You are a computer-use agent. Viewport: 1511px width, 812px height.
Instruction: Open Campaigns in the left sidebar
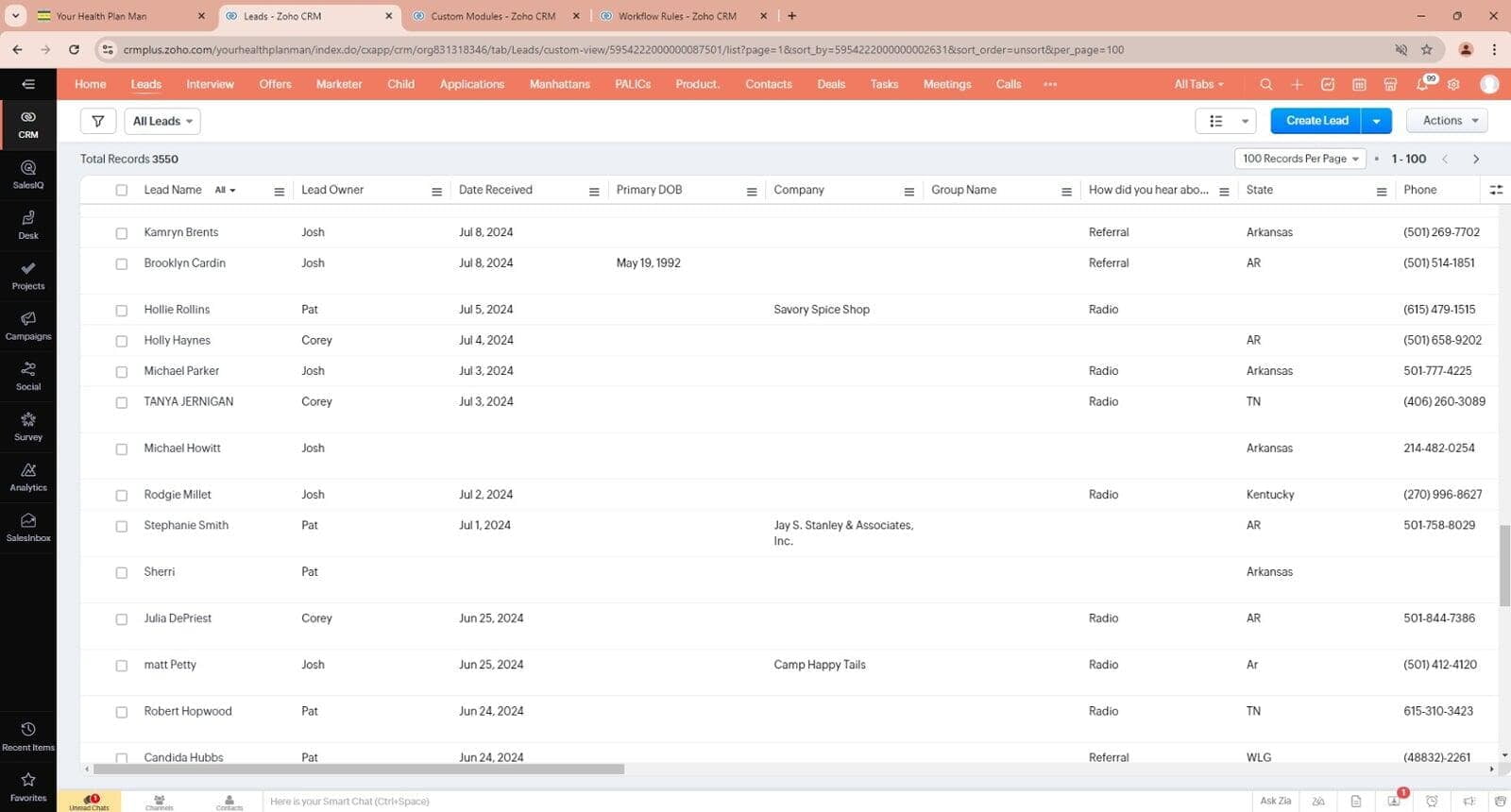click(x=28, y=326)
